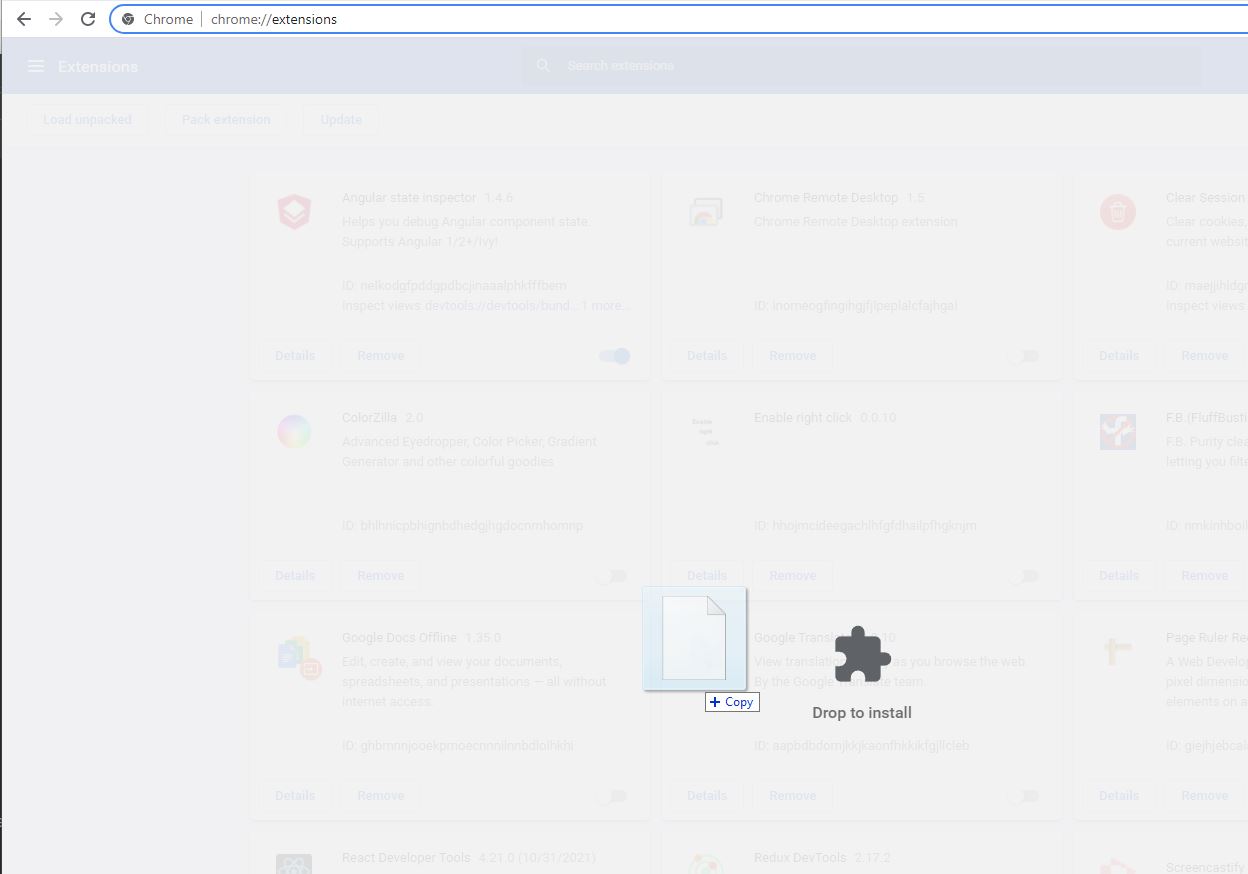Click the Update button
The height and width of the screenshot is (874, 1248).
[341, 120]
